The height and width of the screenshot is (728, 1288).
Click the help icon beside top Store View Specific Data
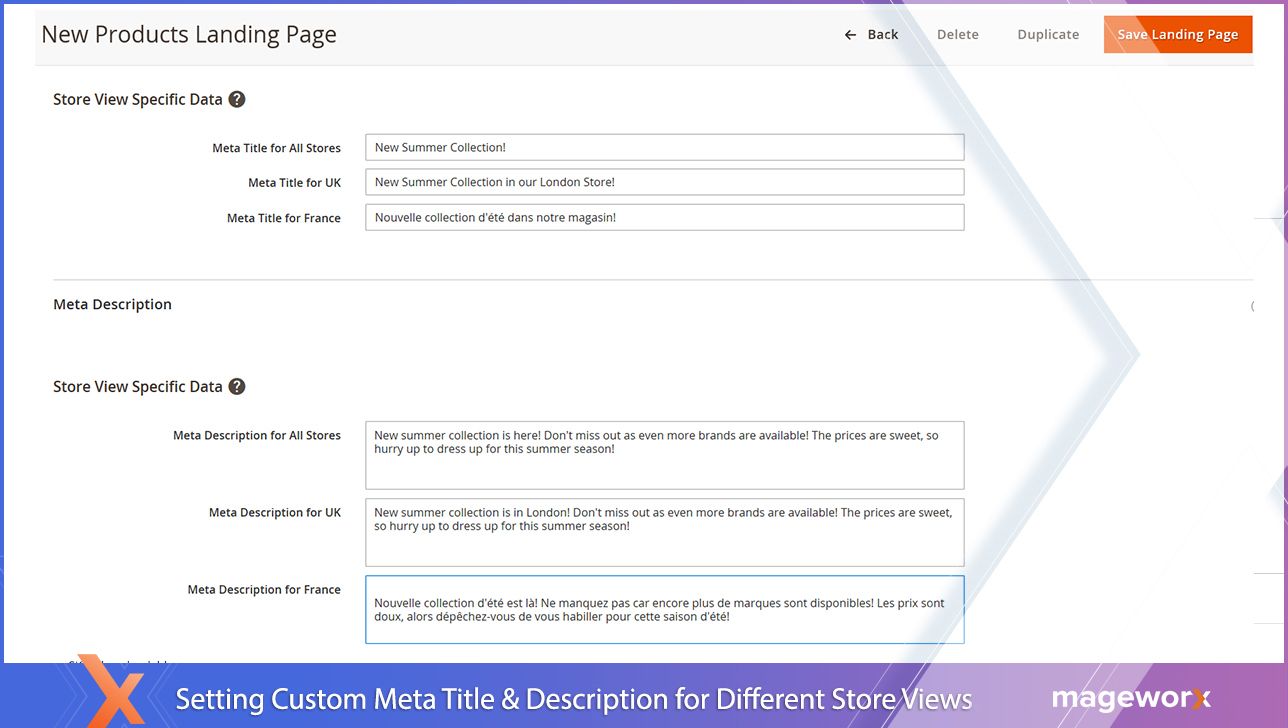[x=237, y=99]
